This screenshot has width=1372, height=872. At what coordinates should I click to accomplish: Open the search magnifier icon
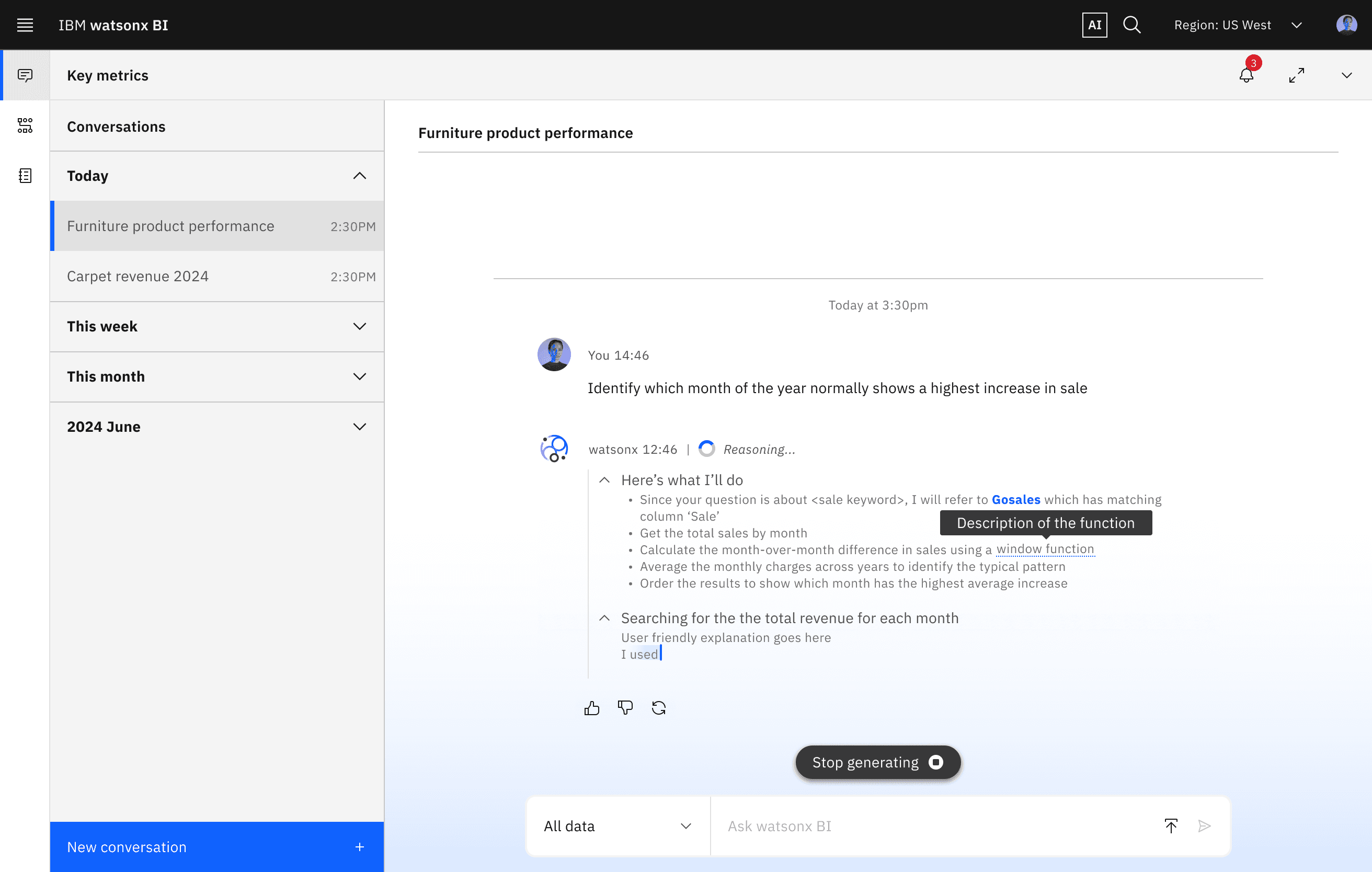pyautogui.click(x=1131, y=25)
